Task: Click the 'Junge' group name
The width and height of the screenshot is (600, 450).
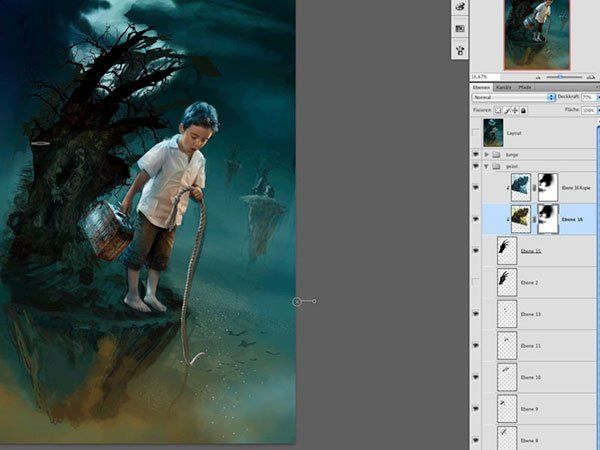Action: click(512, 155)
